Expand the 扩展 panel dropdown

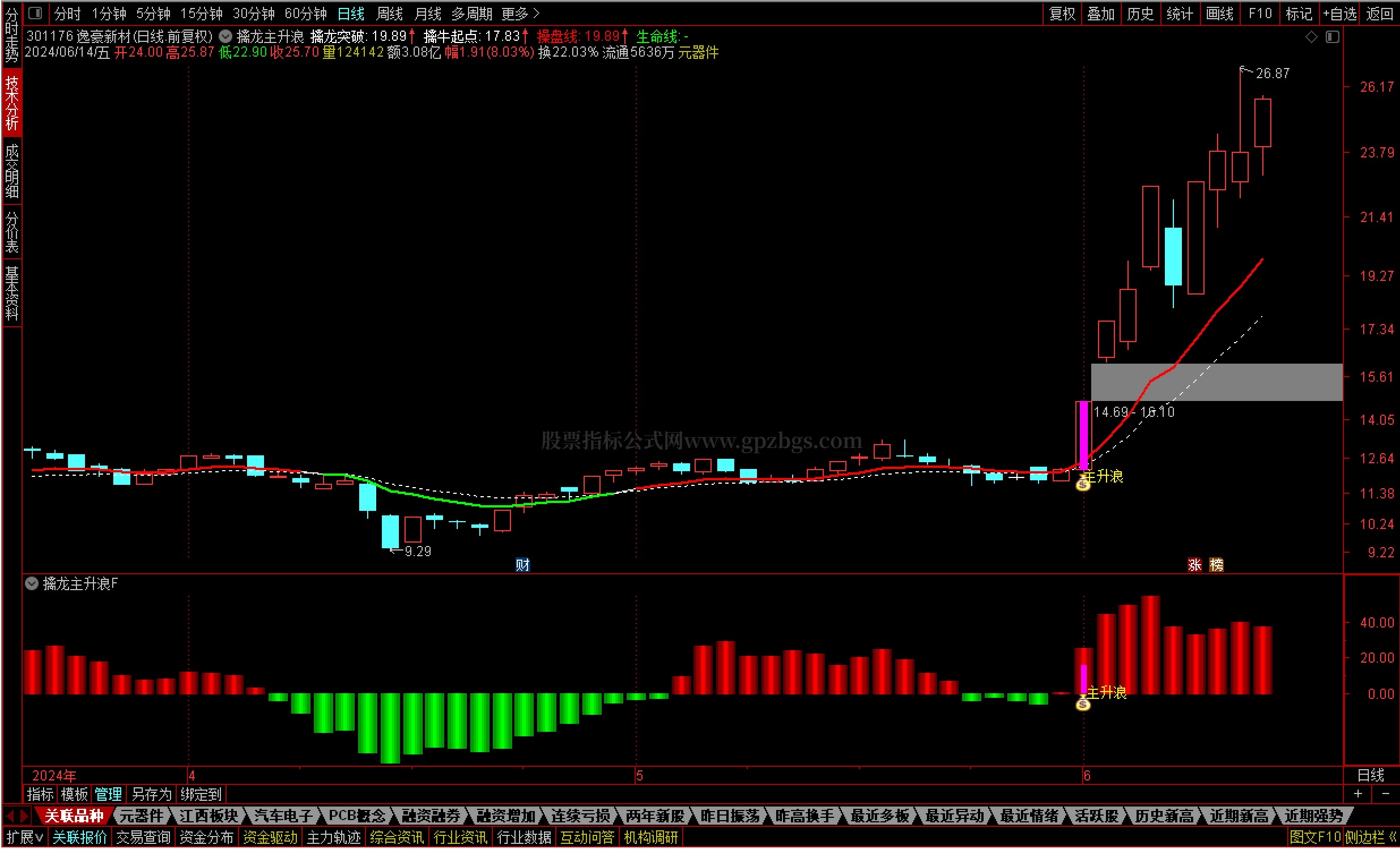[x=25, y=837]
